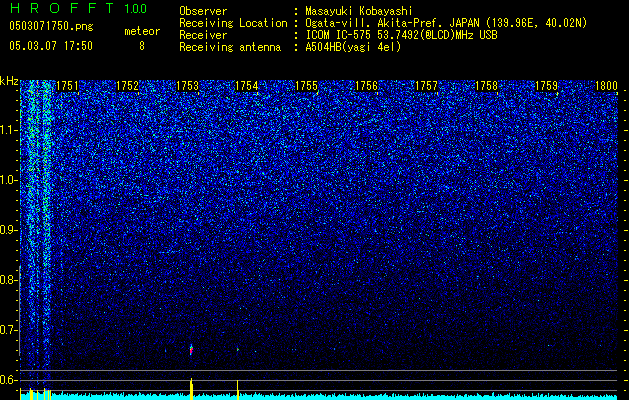Click the 1.1 kHz axis label
629x400 pixels.
[9, 130]
